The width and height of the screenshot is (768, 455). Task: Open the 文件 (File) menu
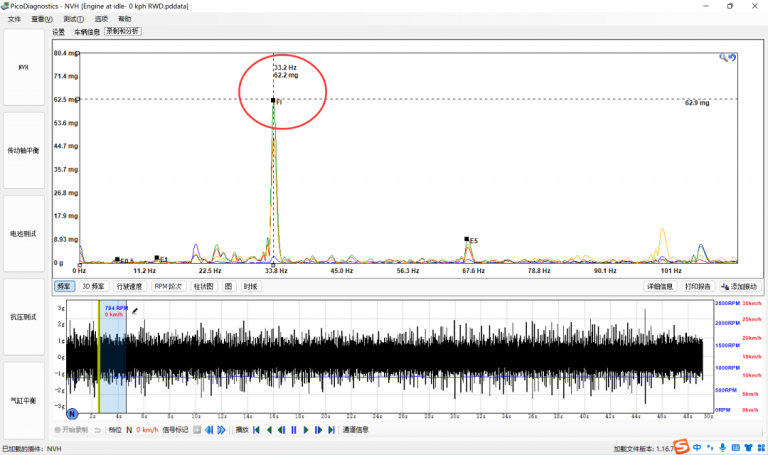[x=14, y=19]
